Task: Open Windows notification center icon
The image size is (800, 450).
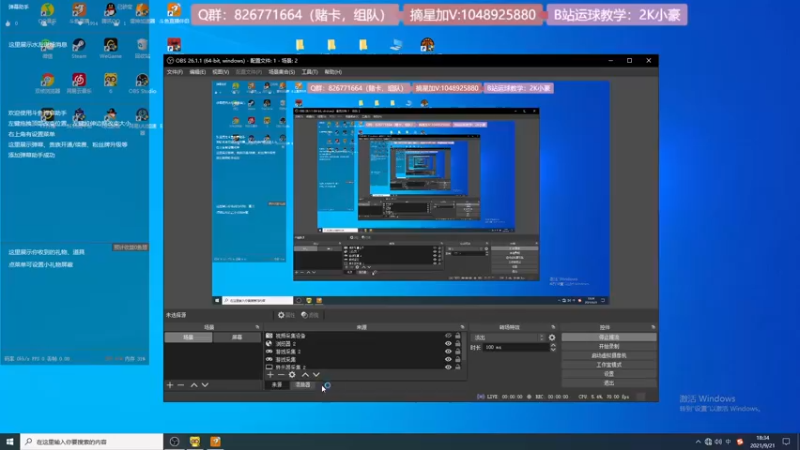Action: 786,441
